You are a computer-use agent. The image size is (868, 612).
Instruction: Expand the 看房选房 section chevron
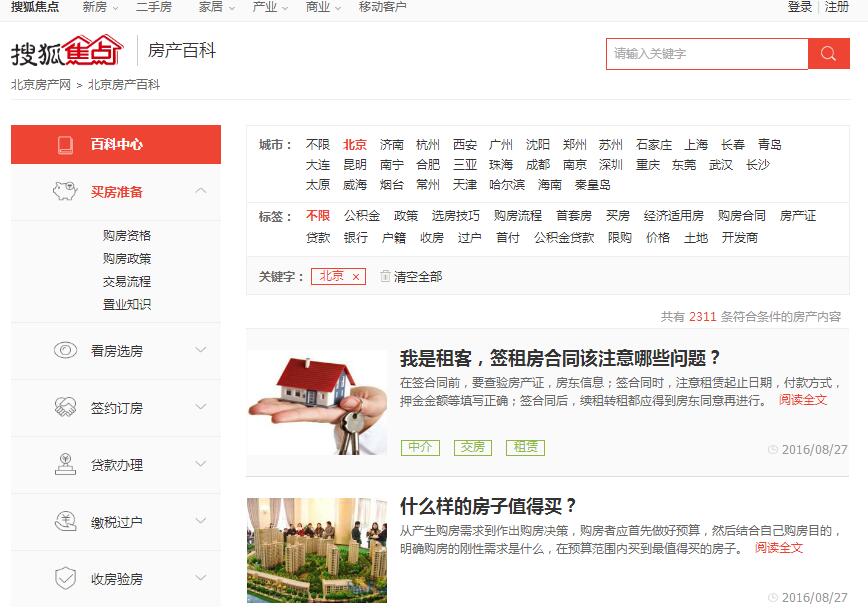pyautogui.click(x=201, y=350)
